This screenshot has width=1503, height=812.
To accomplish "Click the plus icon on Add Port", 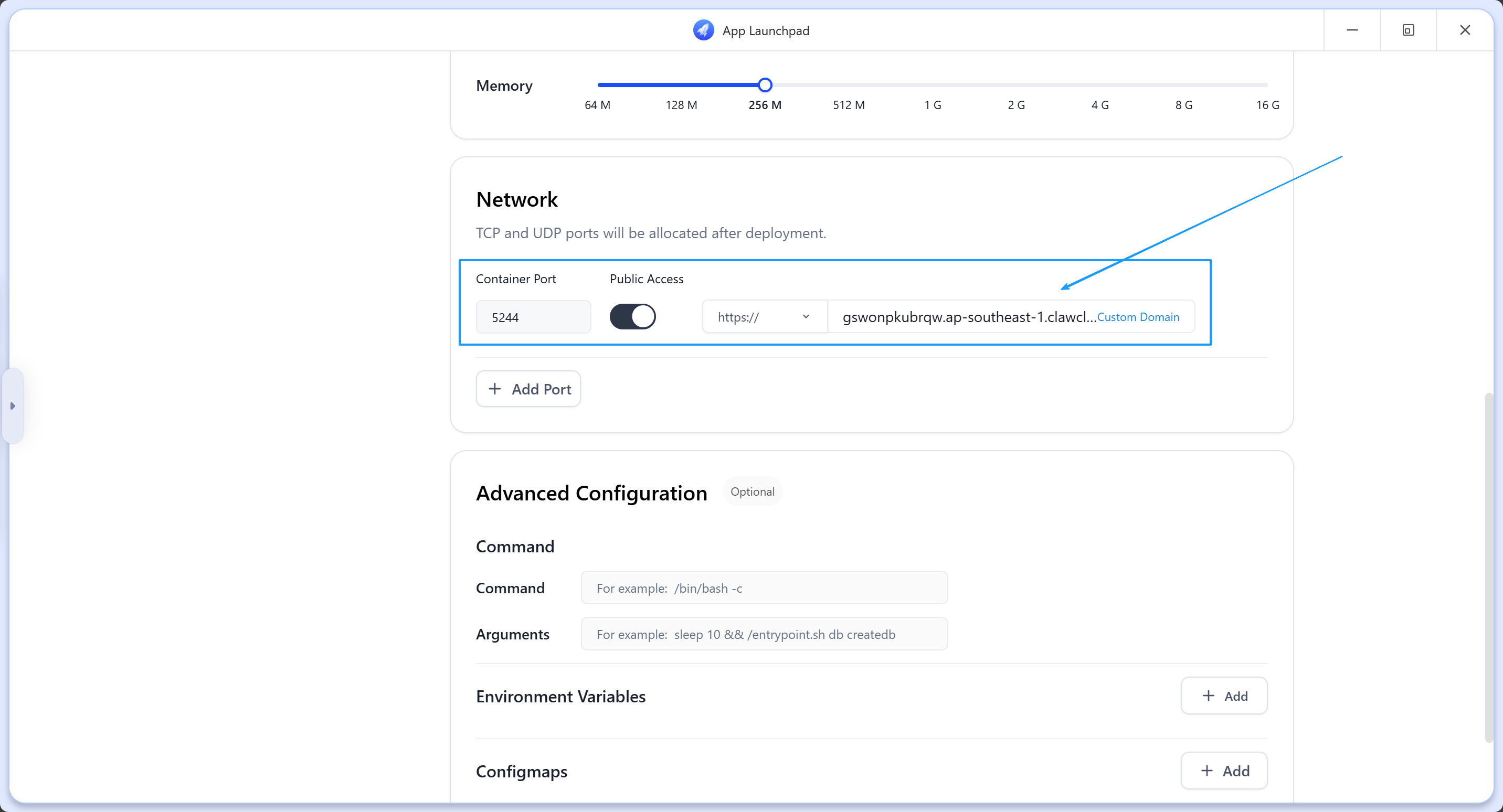I will coord(494,389).
